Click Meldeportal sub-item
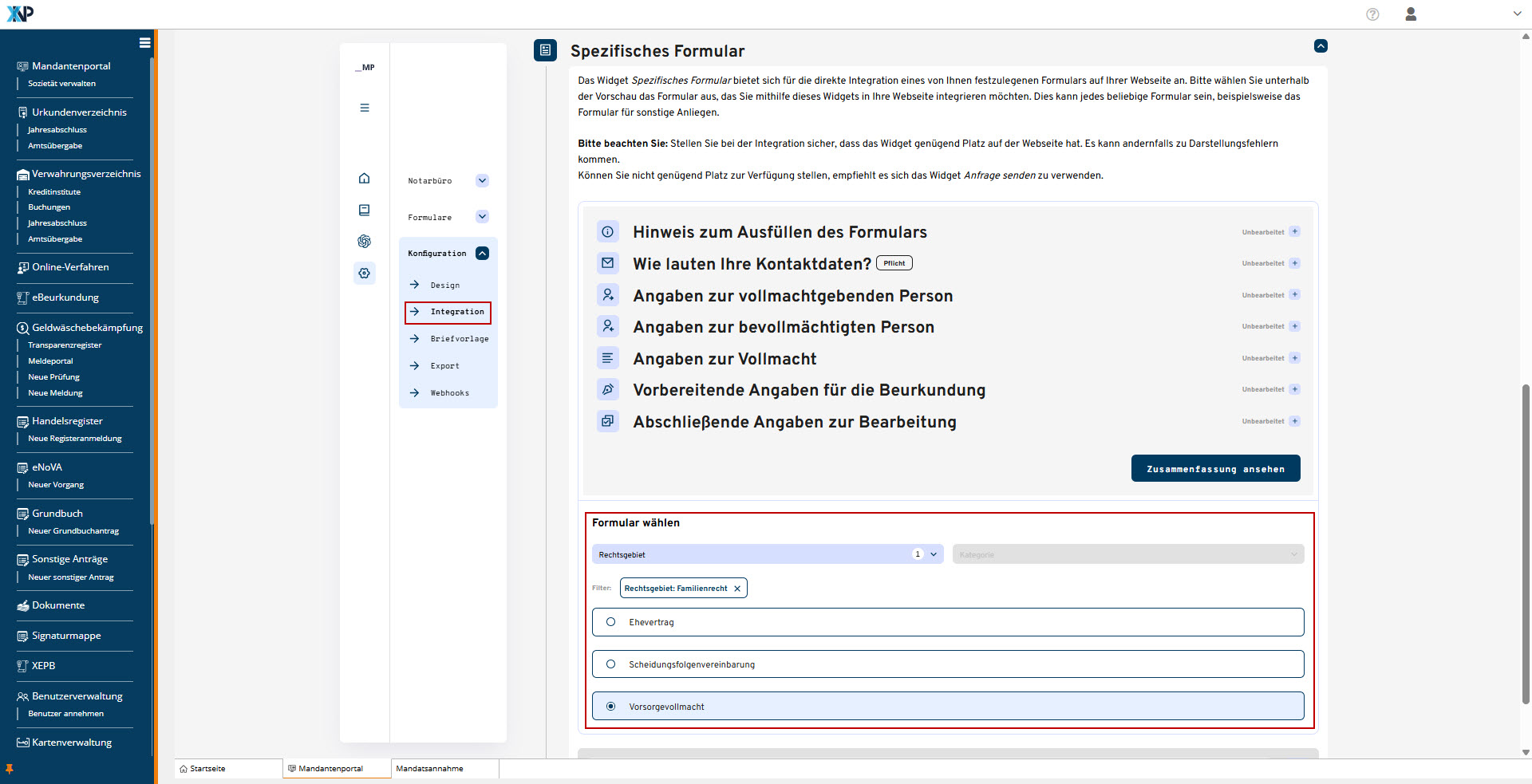1532x784 pixels. pyautogui.click(x=50, y=361)
